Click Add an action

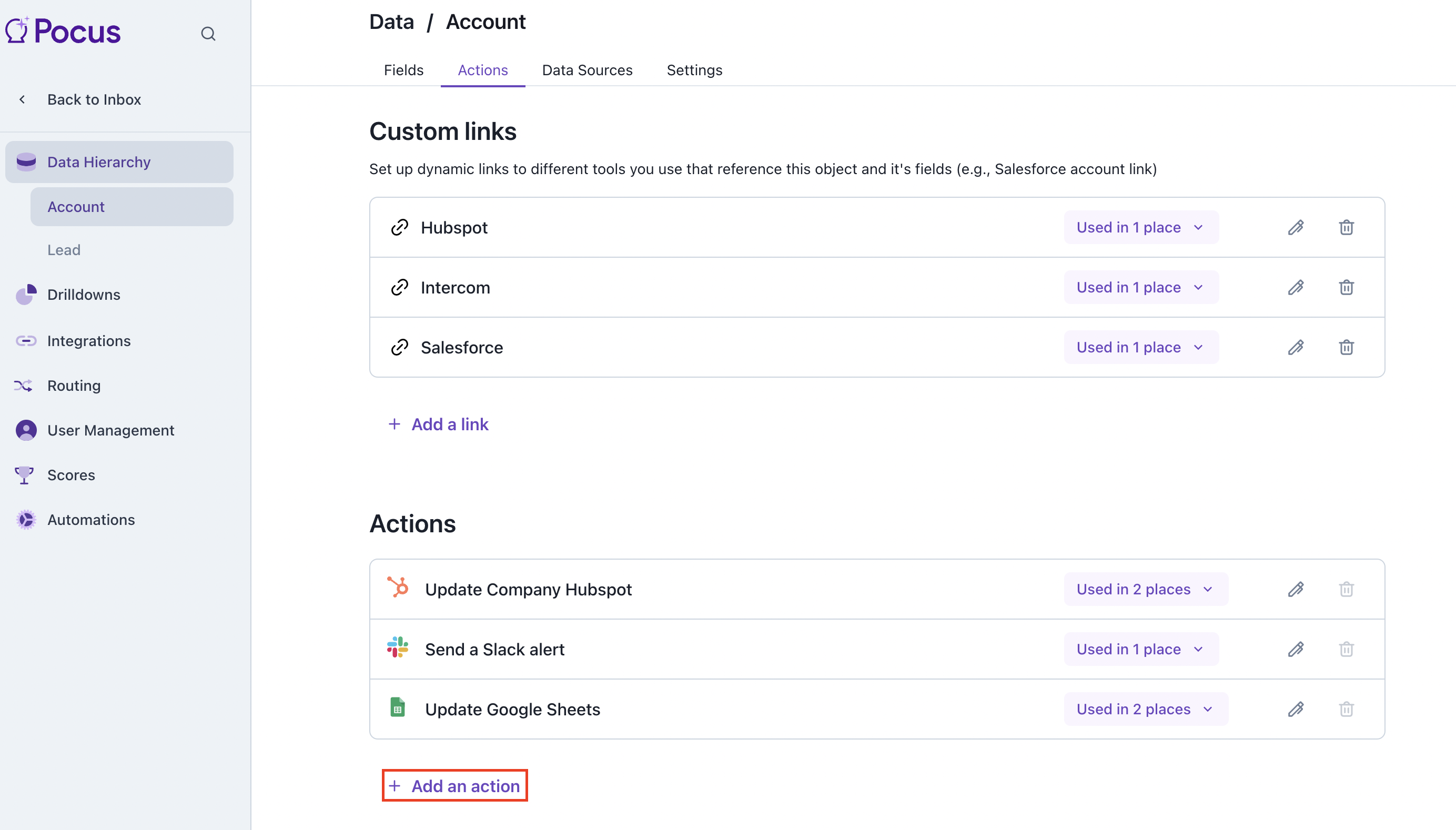coord(454,785)
